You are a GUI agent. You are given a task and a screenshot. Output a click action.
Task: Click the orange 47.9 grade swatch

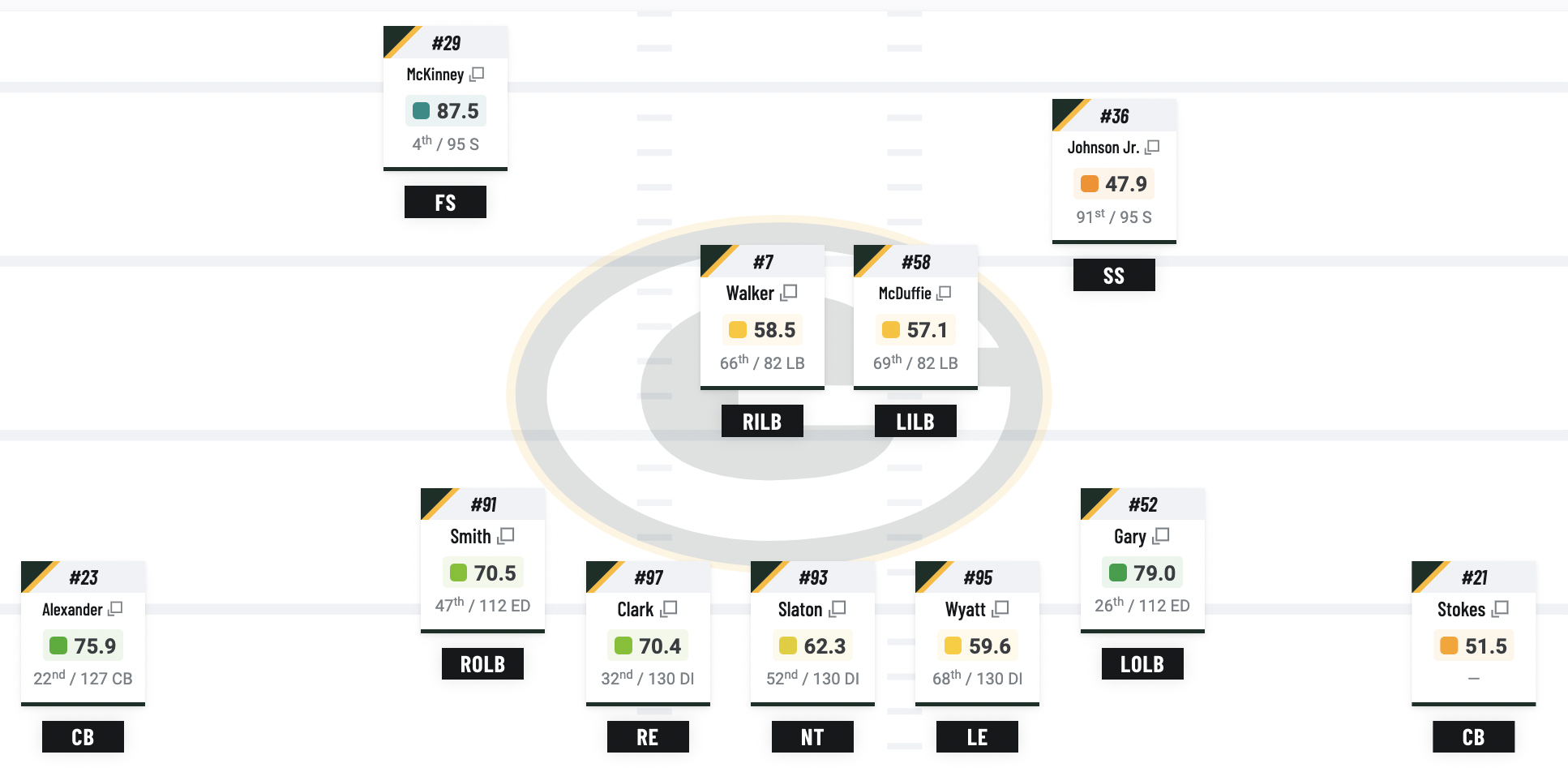pyautogui.click(x=1090, y=184)
